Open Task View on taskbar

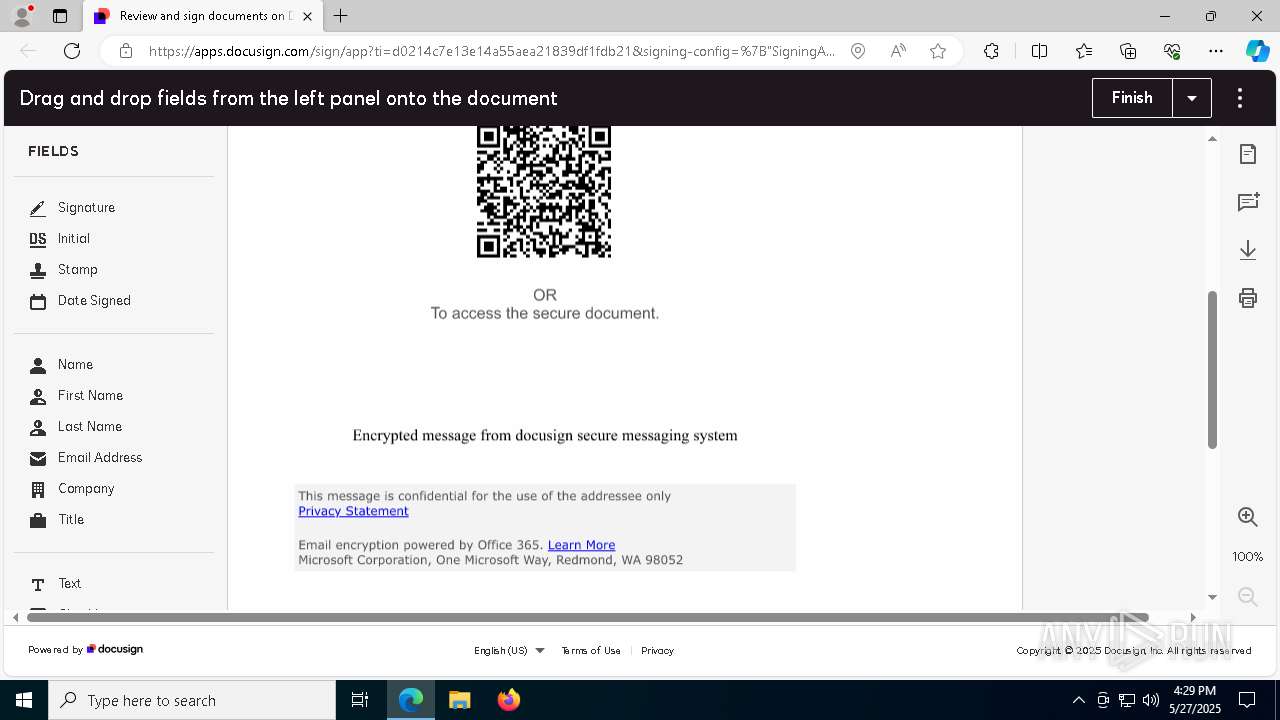pos(360,700)
